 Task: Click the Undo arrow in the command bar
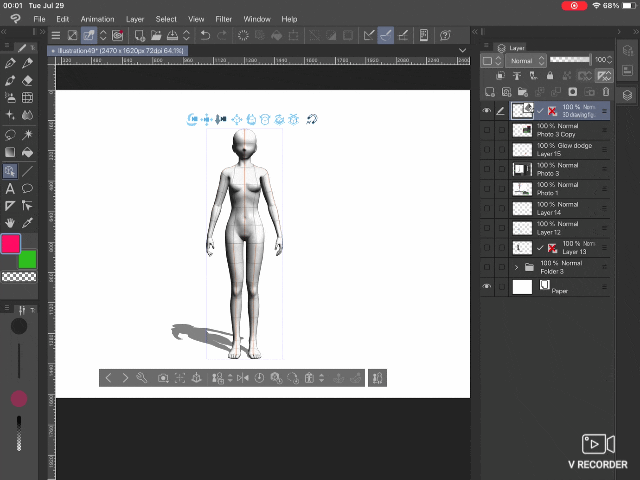(x=205, y=35)
